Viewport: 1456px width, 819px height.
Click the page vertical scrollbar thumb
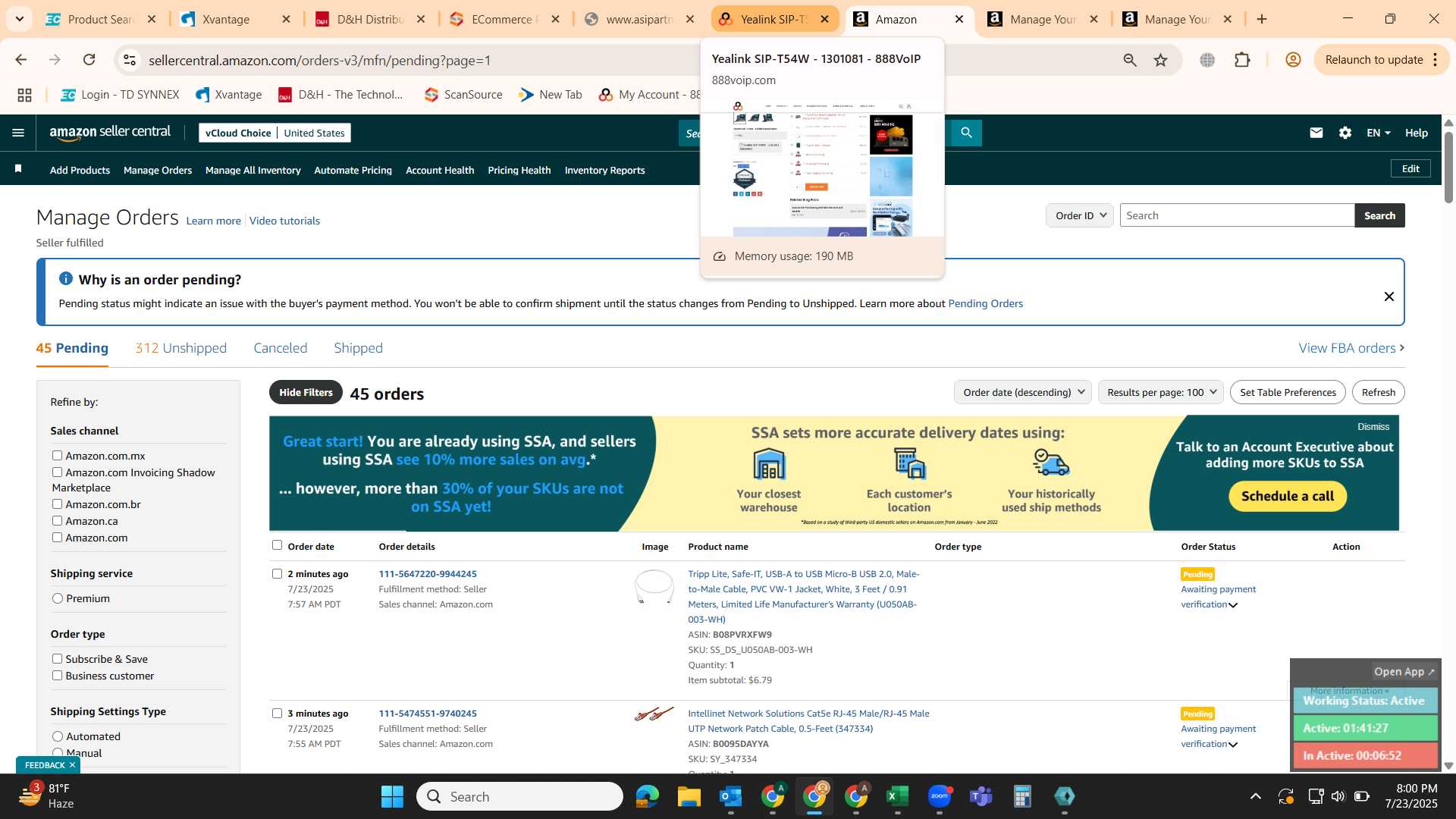[x=1448, y=167]
